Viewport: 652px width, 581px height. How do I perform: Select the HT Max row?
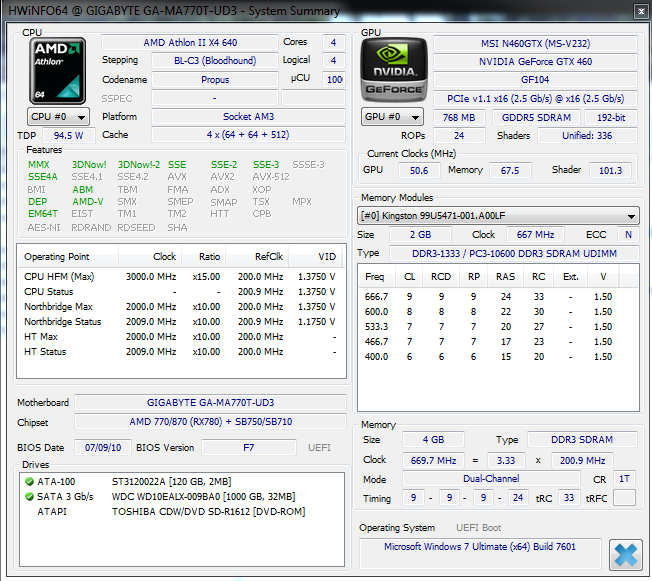click(x=180, y=336)
